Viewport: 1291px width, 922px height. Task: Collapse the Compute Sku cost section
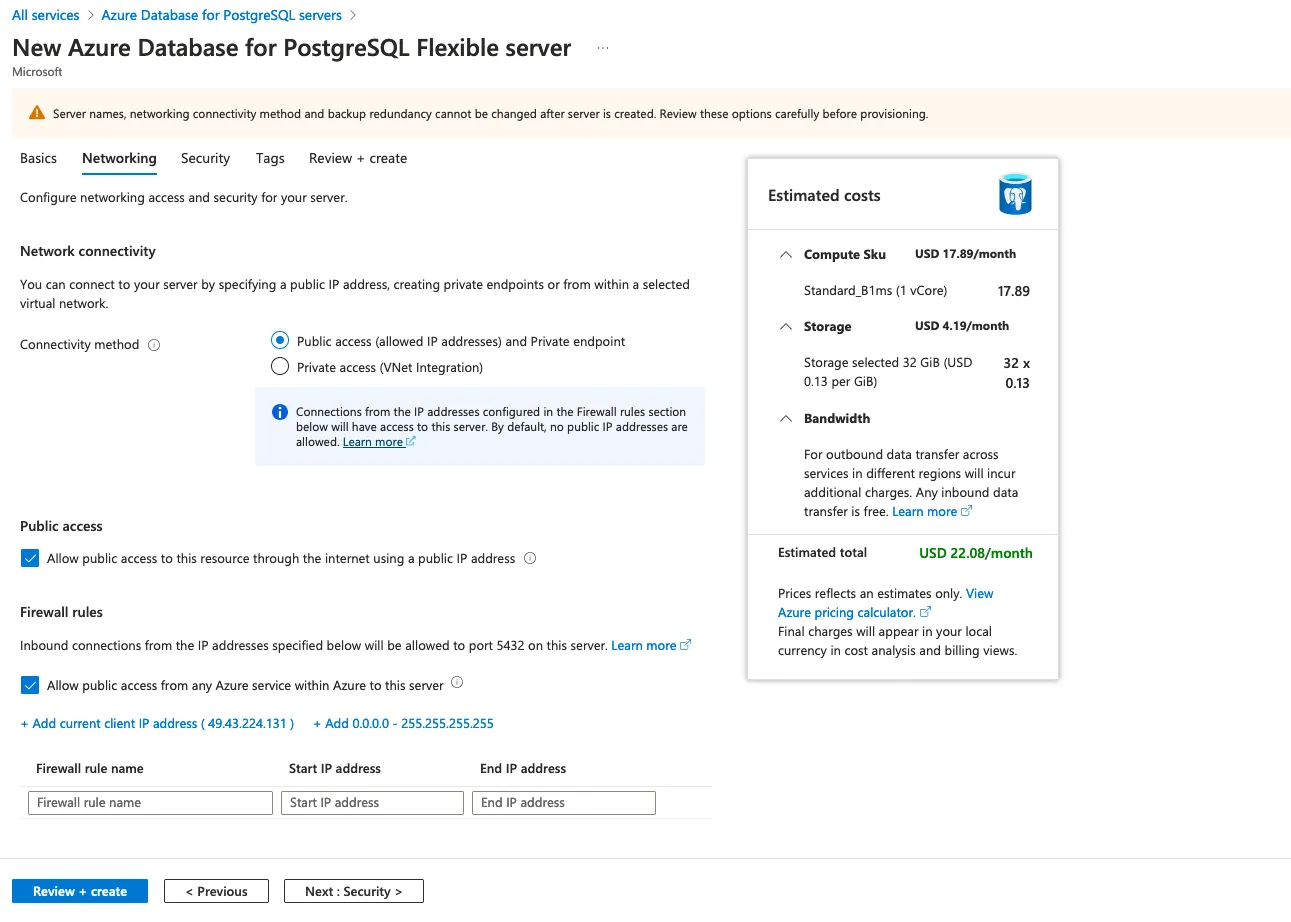pos(786,255)
